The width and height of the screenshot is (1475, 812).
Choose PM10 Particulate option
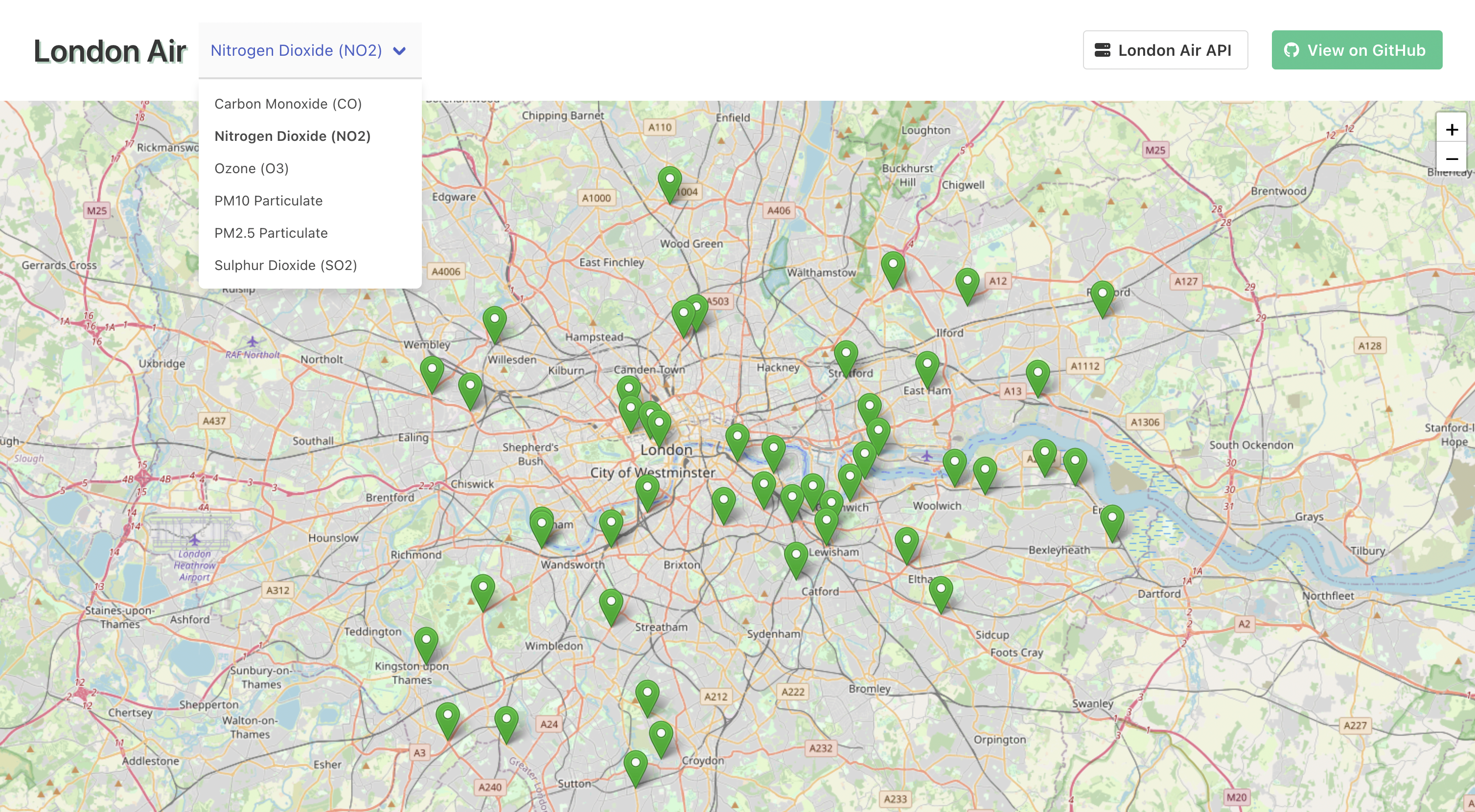point(269,200)
